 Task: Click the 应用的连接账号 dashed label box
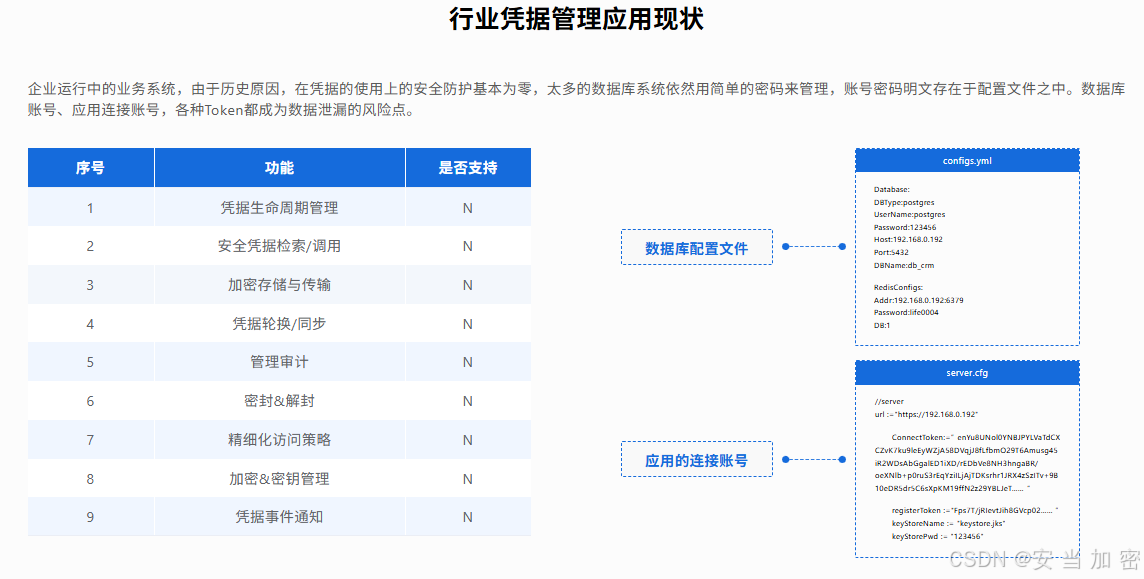pos(696,460)
